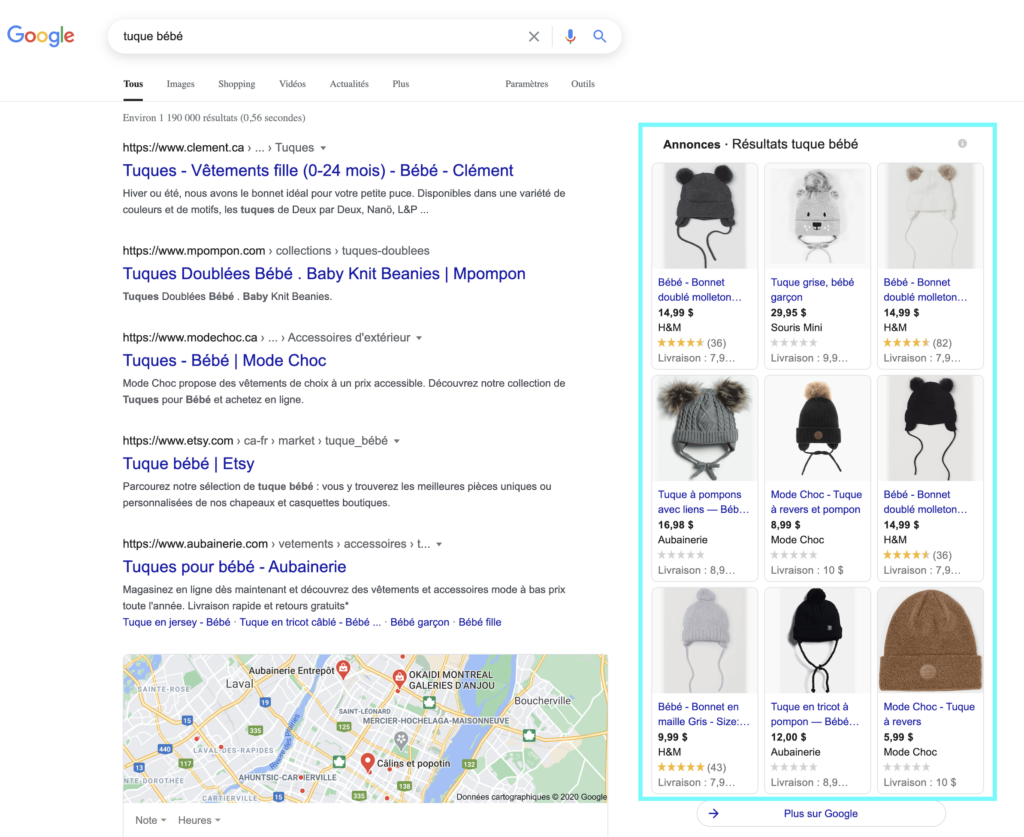The width and height of the screenshot is (1024, 837).
Task: Click Tuque grise, bébé garçon ad title
Action: [812, 290]
